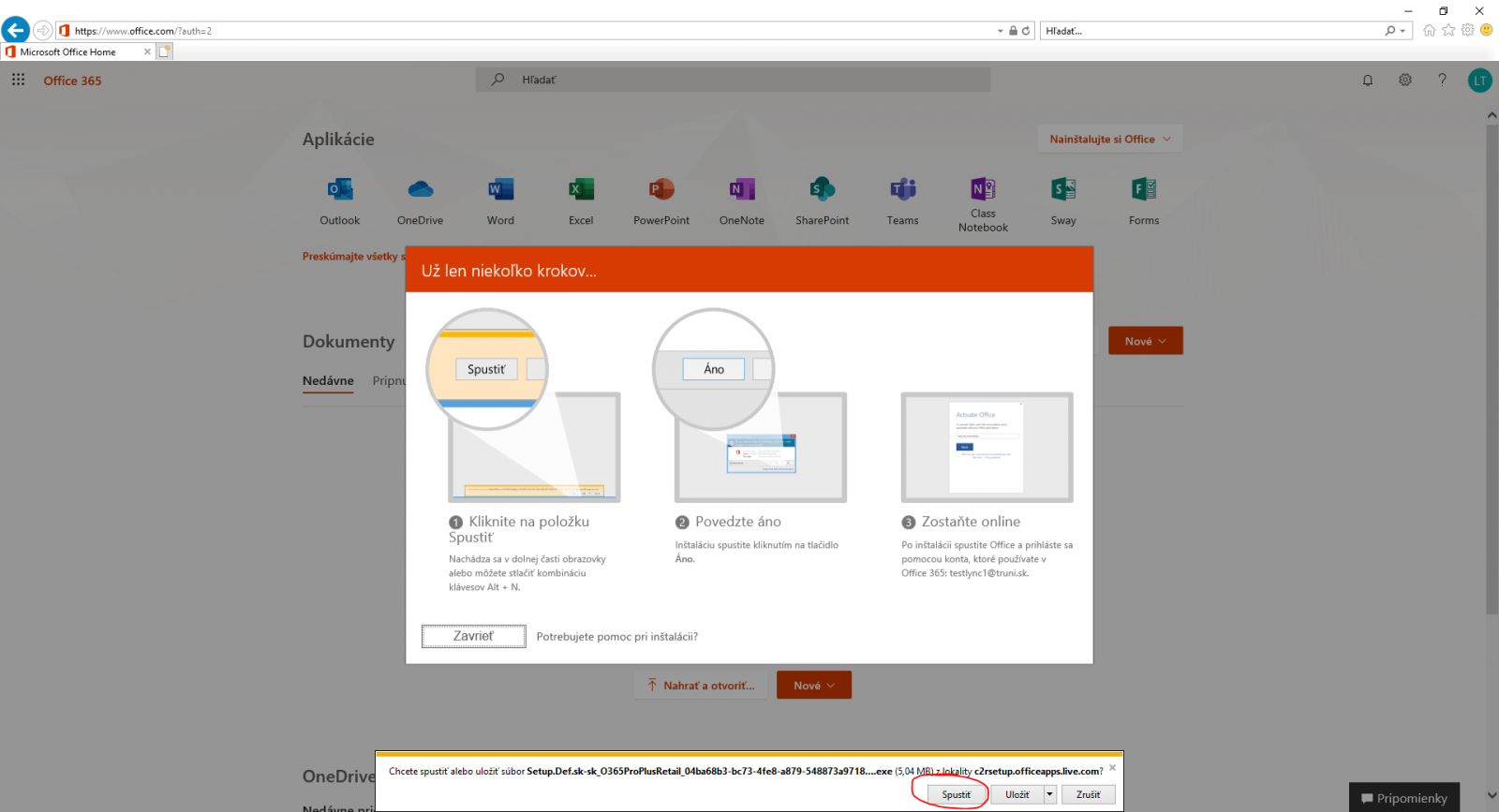Open the Forms app icon
Screen dimensions: 1499x812
(1144, 190)
